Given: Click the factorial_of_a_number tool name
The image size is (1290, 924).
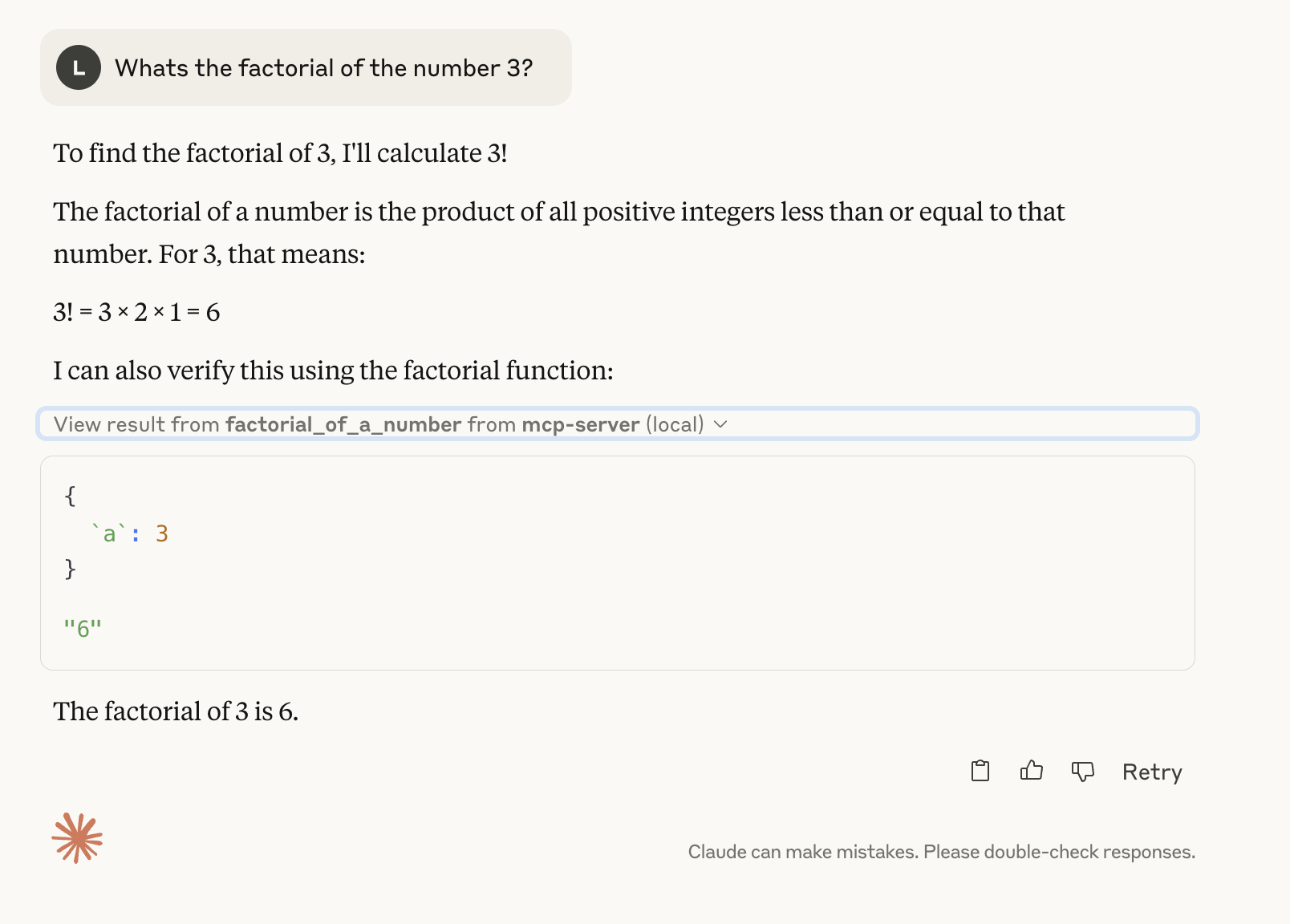Looking at the screenshot, I should point(343,424).
